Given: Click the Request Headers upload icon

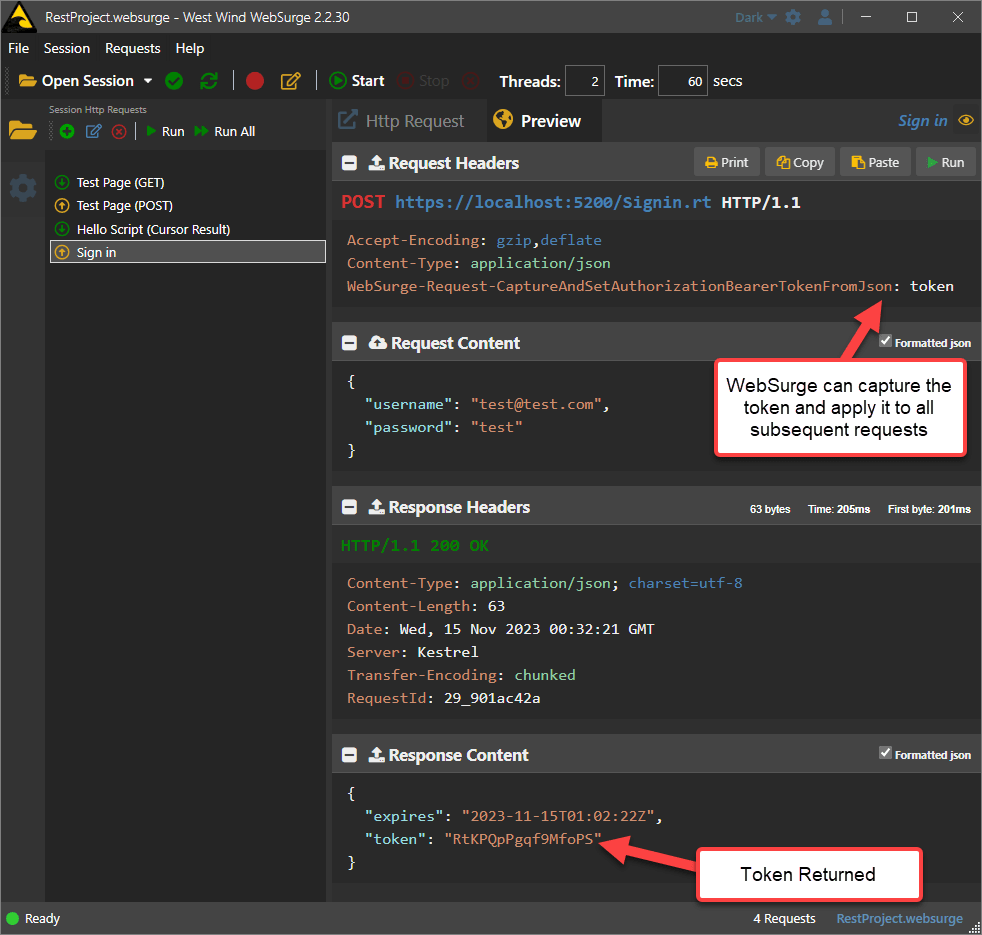Looking at the screenshot, I should 376,162.
